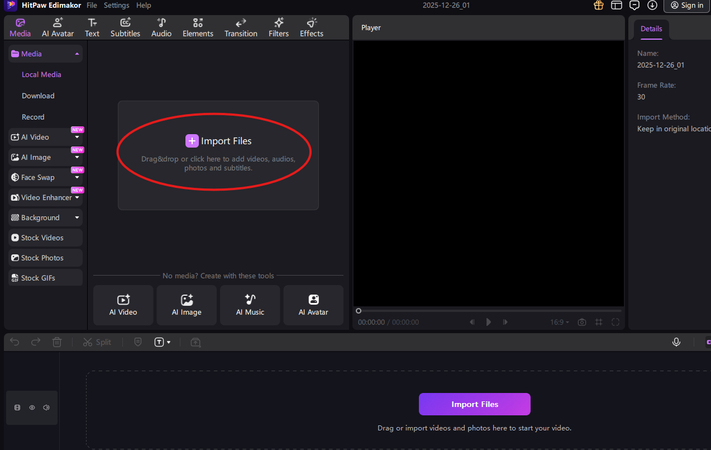This screenshot has height=450, width=711.
Task: Open the Elements tab
Action: [198, 28]
